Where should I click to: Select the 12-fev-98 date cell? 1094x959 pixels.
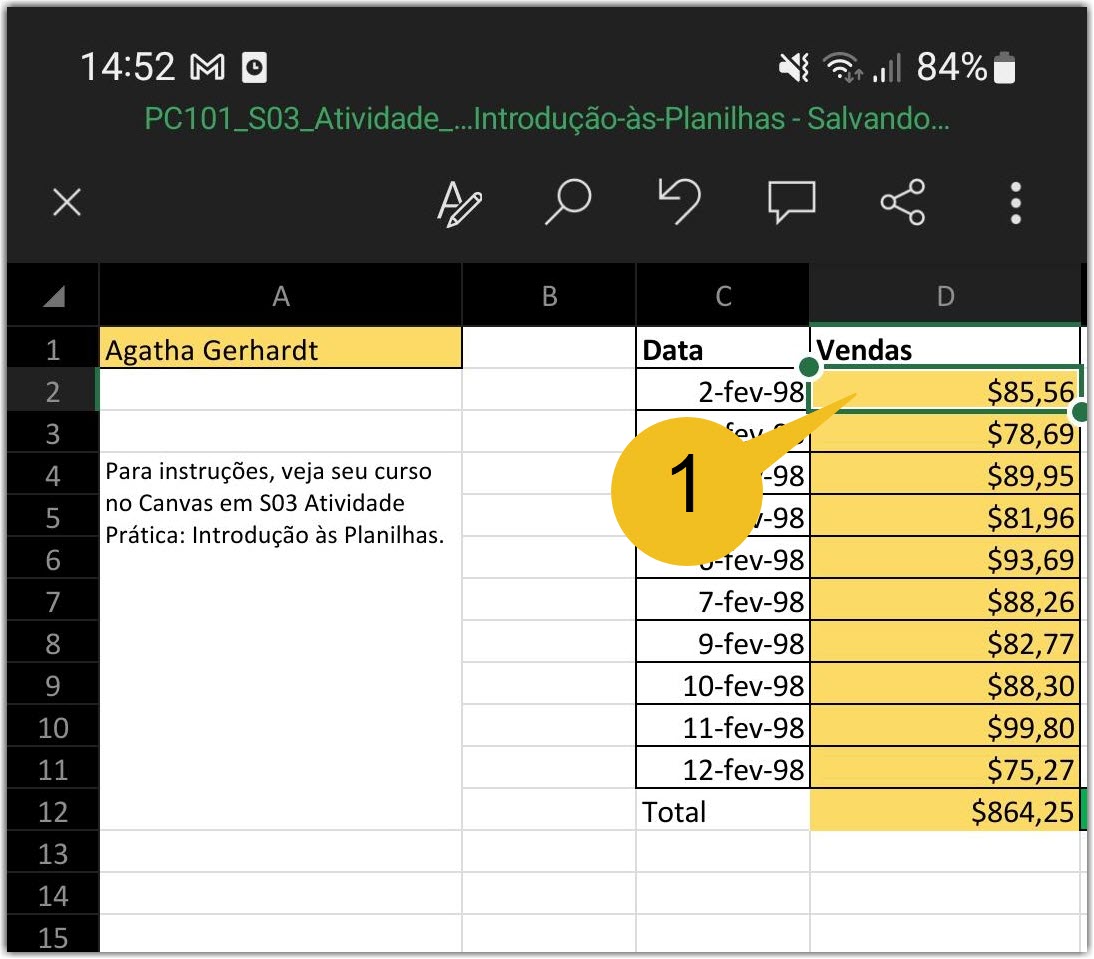[x=723, y=769]
